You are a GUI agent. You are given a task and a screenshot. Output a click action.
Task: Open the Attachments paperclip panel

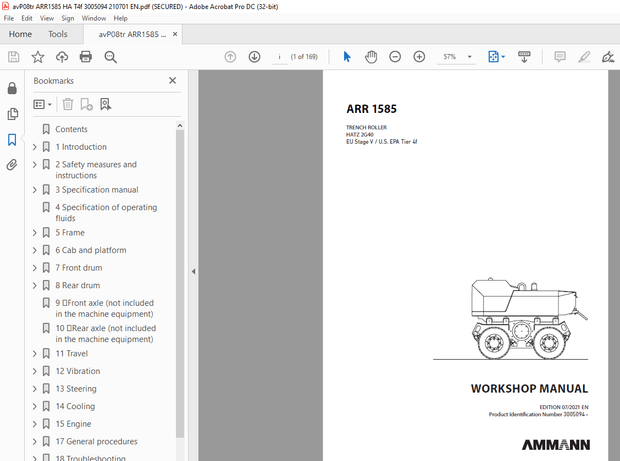coord(12,165)
